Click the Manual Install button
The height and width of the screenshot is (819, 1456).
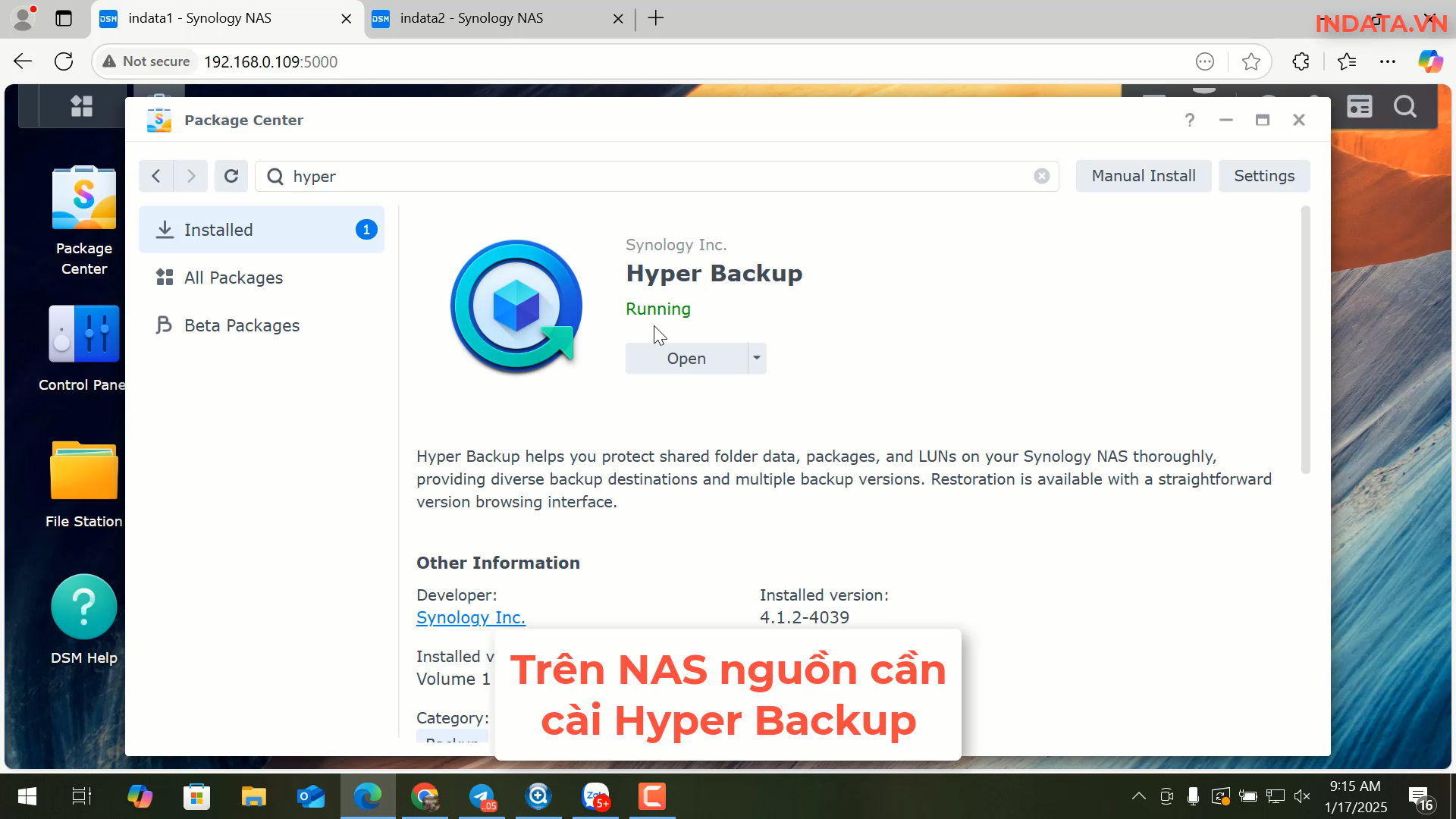click(1144, 176)
